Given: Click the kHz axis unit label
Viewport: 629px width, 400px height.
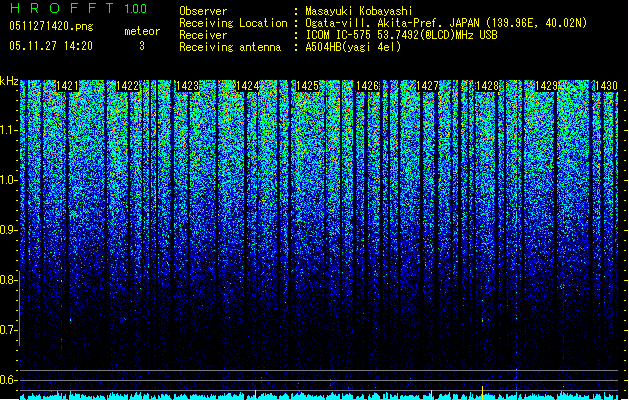Looking at the screenshot, I should pos(9,81).
